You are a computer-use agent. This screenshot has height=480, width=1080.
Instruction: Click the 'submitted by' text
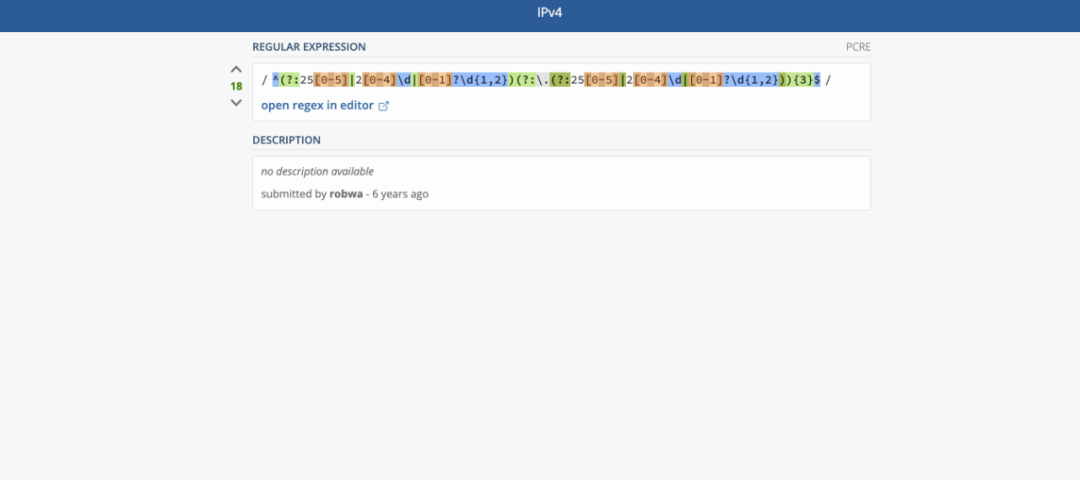[x=293, y=194]
